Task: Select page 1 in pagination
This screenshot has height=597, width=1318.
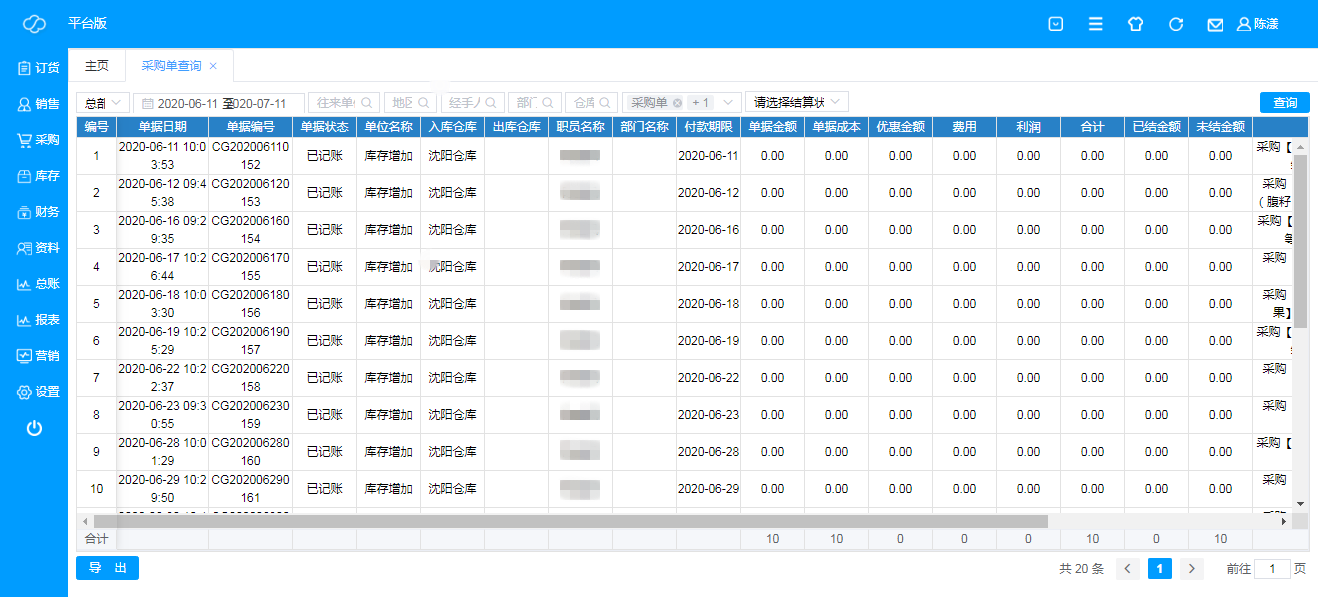Action: click(1160, 569)
